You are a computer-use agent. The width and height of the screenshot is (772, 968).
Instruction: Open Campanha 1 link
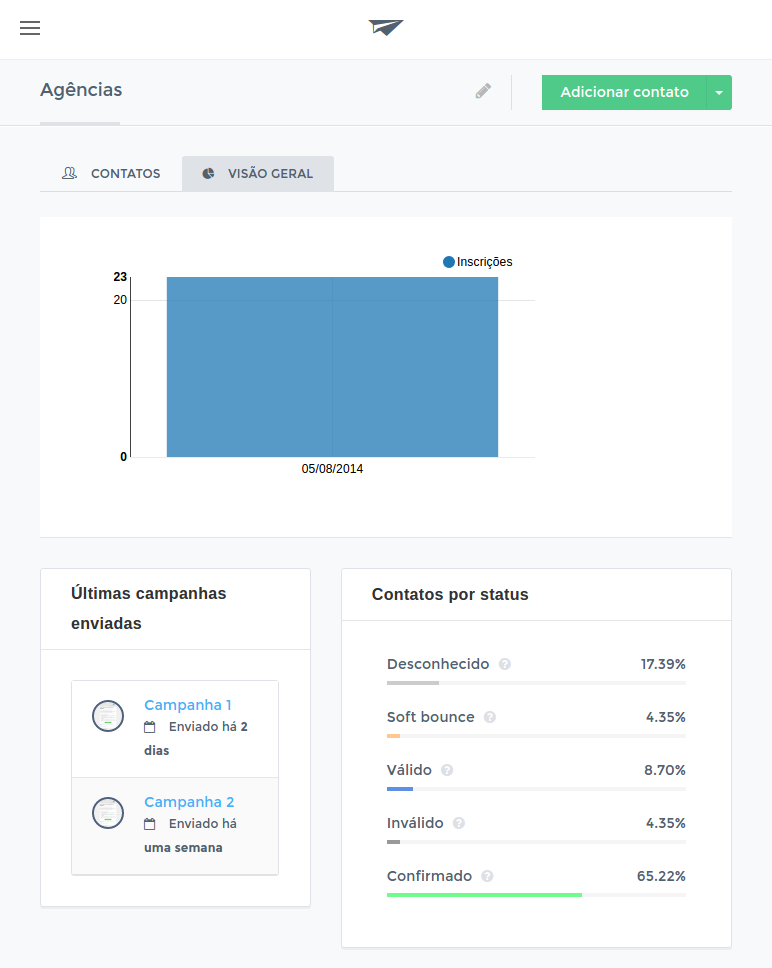point(188,705)
